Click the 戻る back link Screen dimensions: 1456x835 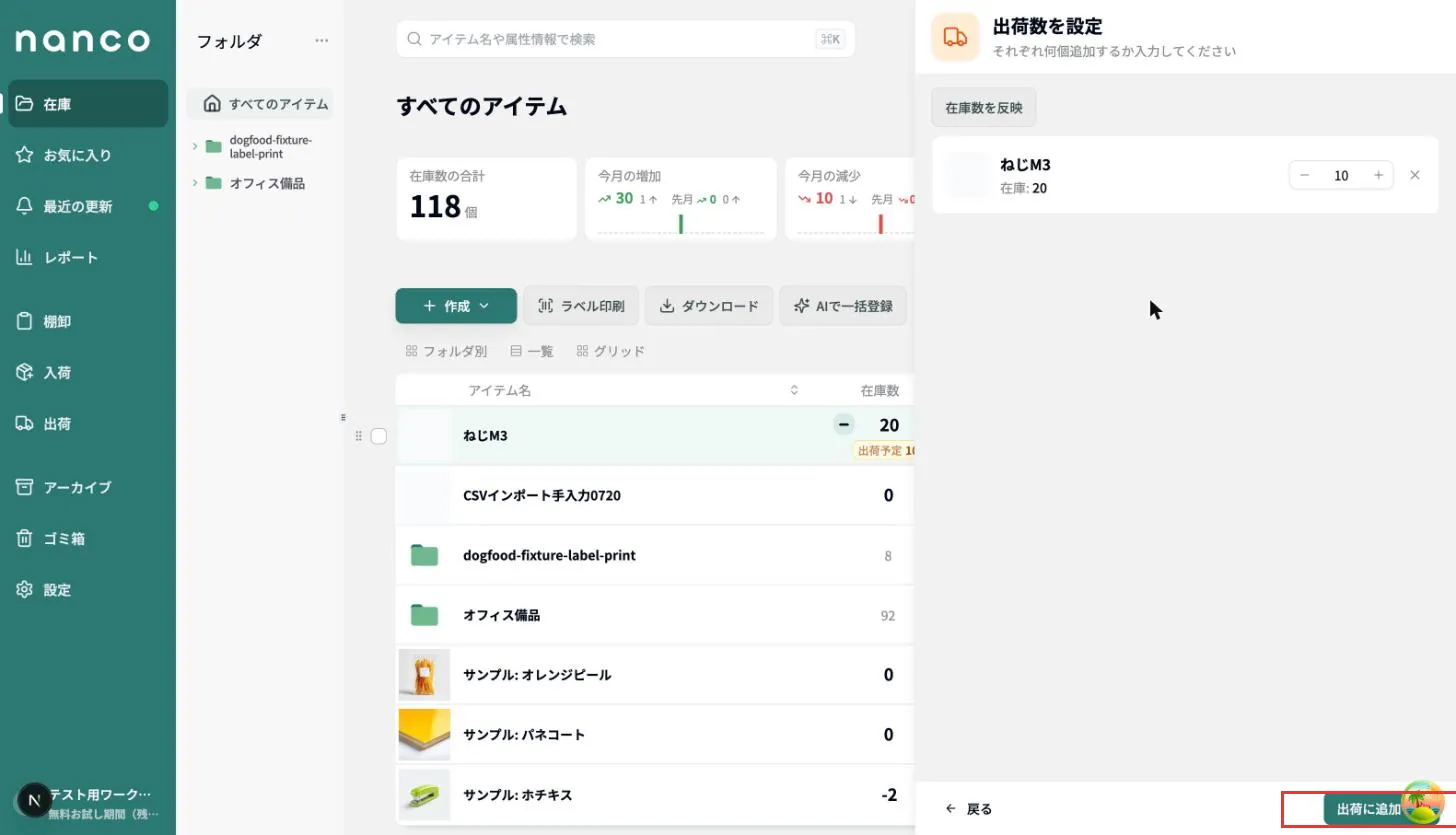[x=968, y=809]
